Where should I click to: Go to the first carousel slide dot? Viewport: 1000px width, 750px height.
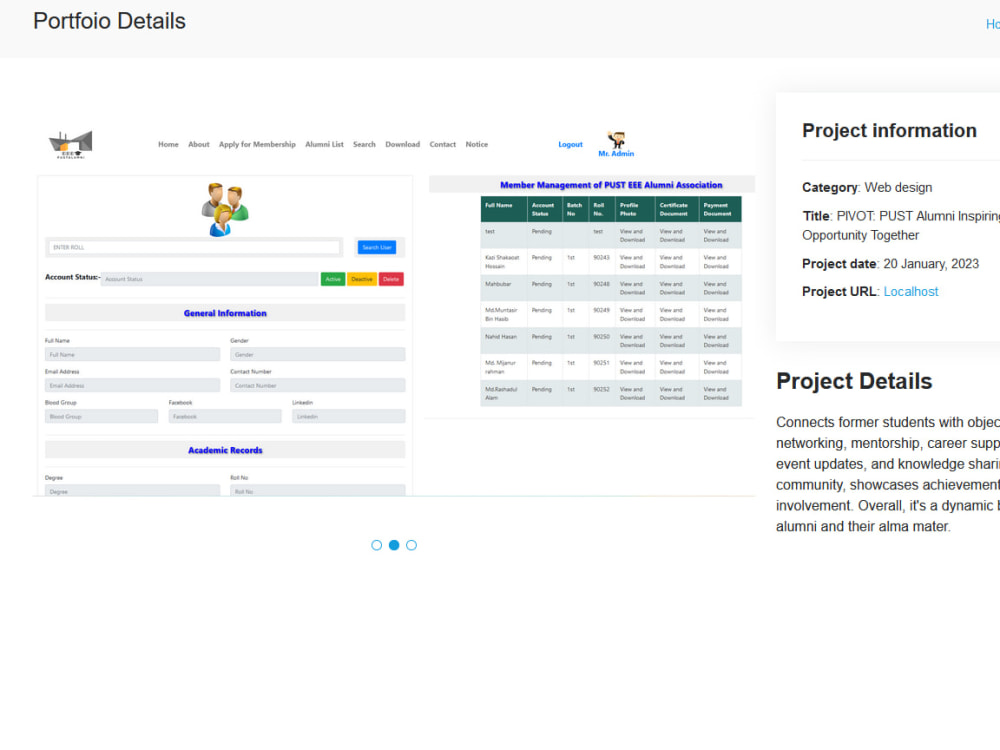click(x=376, y=545)
